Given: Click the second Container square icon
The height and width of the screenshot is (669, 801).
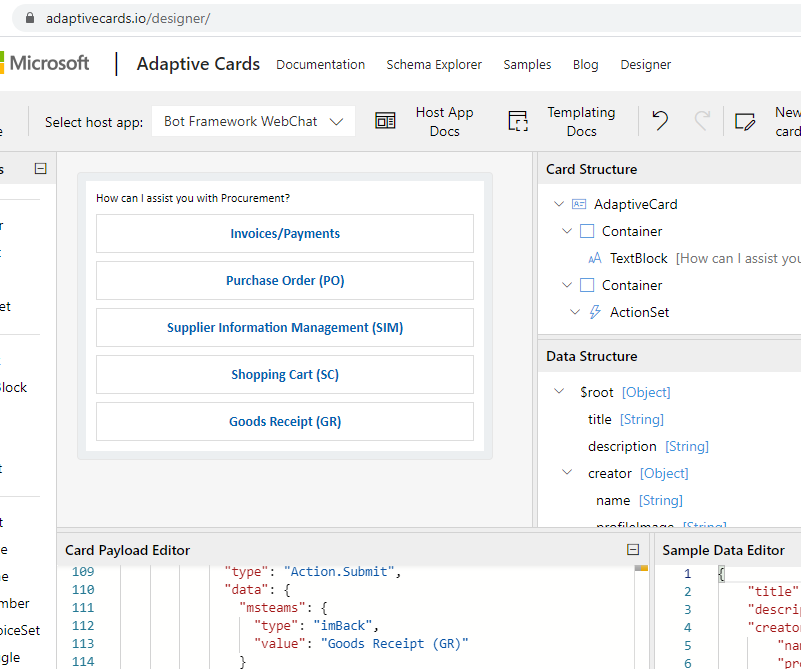Looking at the screenshot, I should [587, 285].
